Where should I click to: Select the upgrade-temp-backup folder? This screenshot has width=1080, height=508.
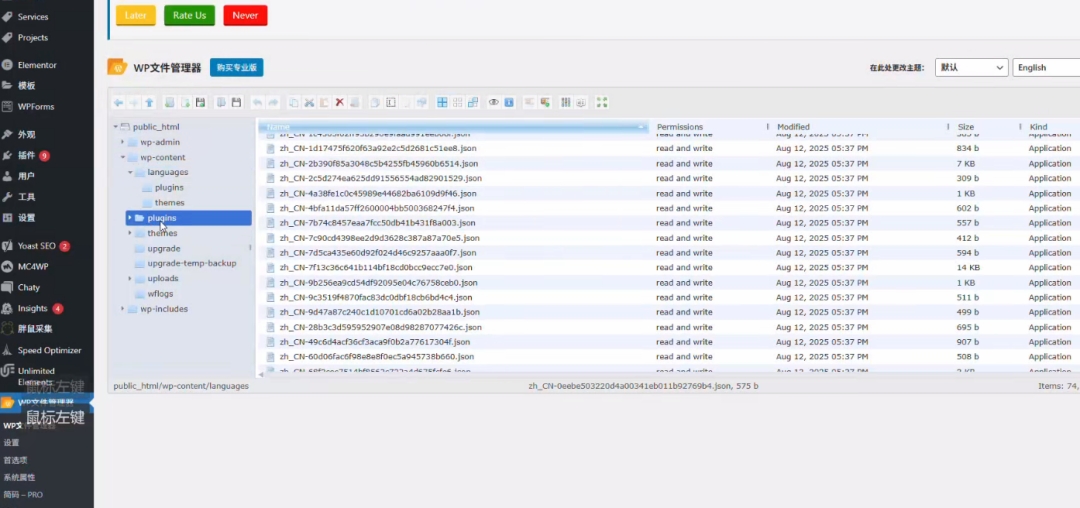(x=191, y=263)
